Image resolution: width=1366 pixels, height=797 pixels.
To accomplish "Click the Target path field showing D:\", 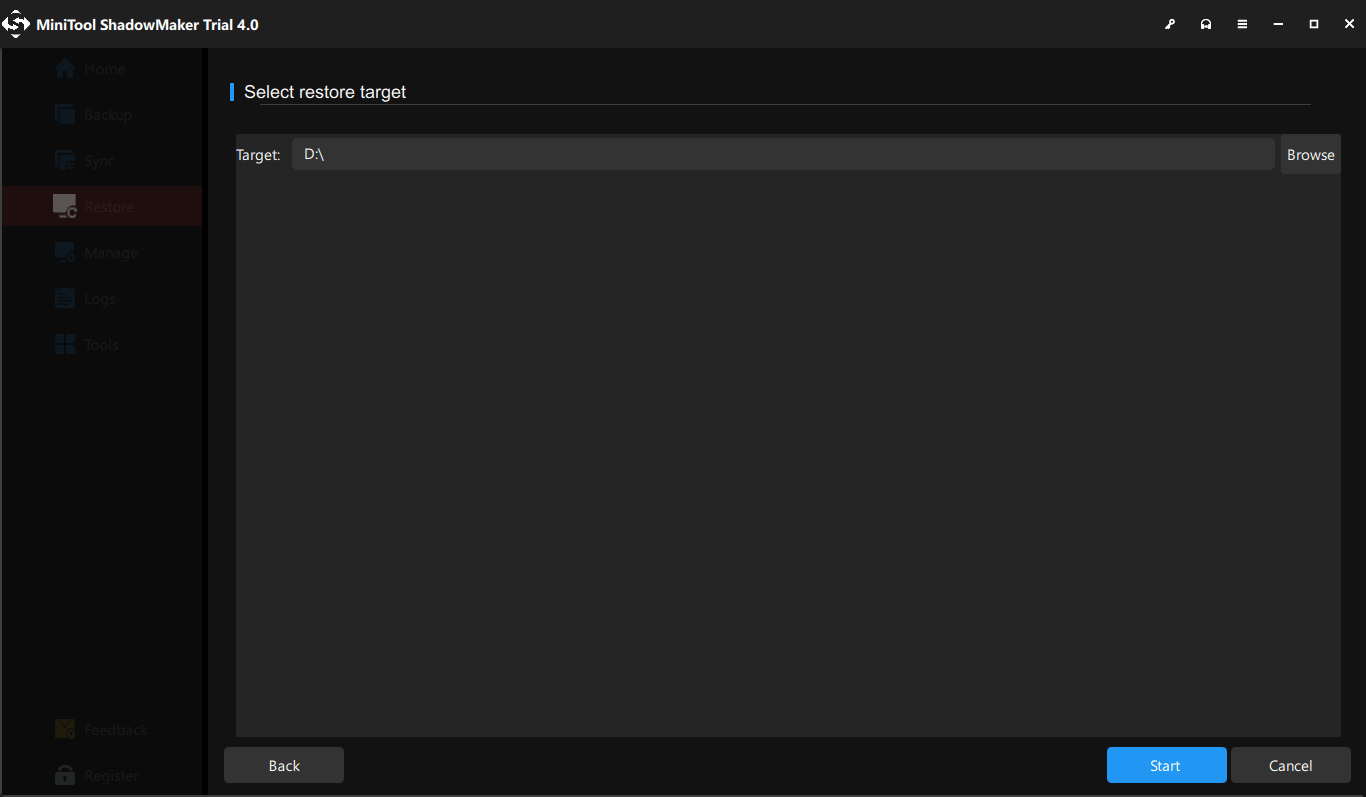I will pos(783,155).
